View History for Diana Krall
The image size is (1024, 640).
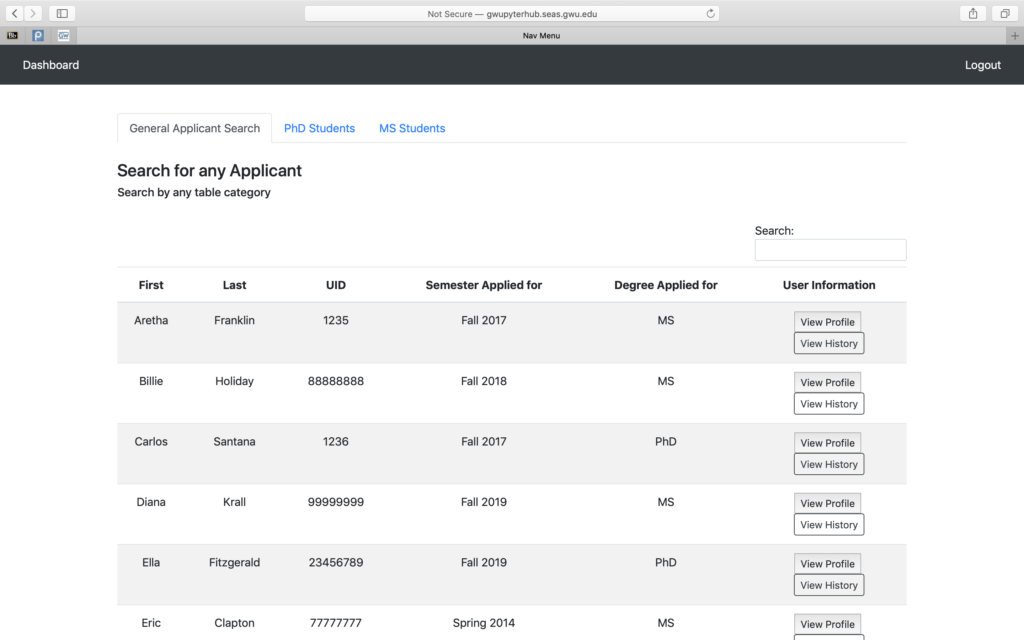coord(828,525)
